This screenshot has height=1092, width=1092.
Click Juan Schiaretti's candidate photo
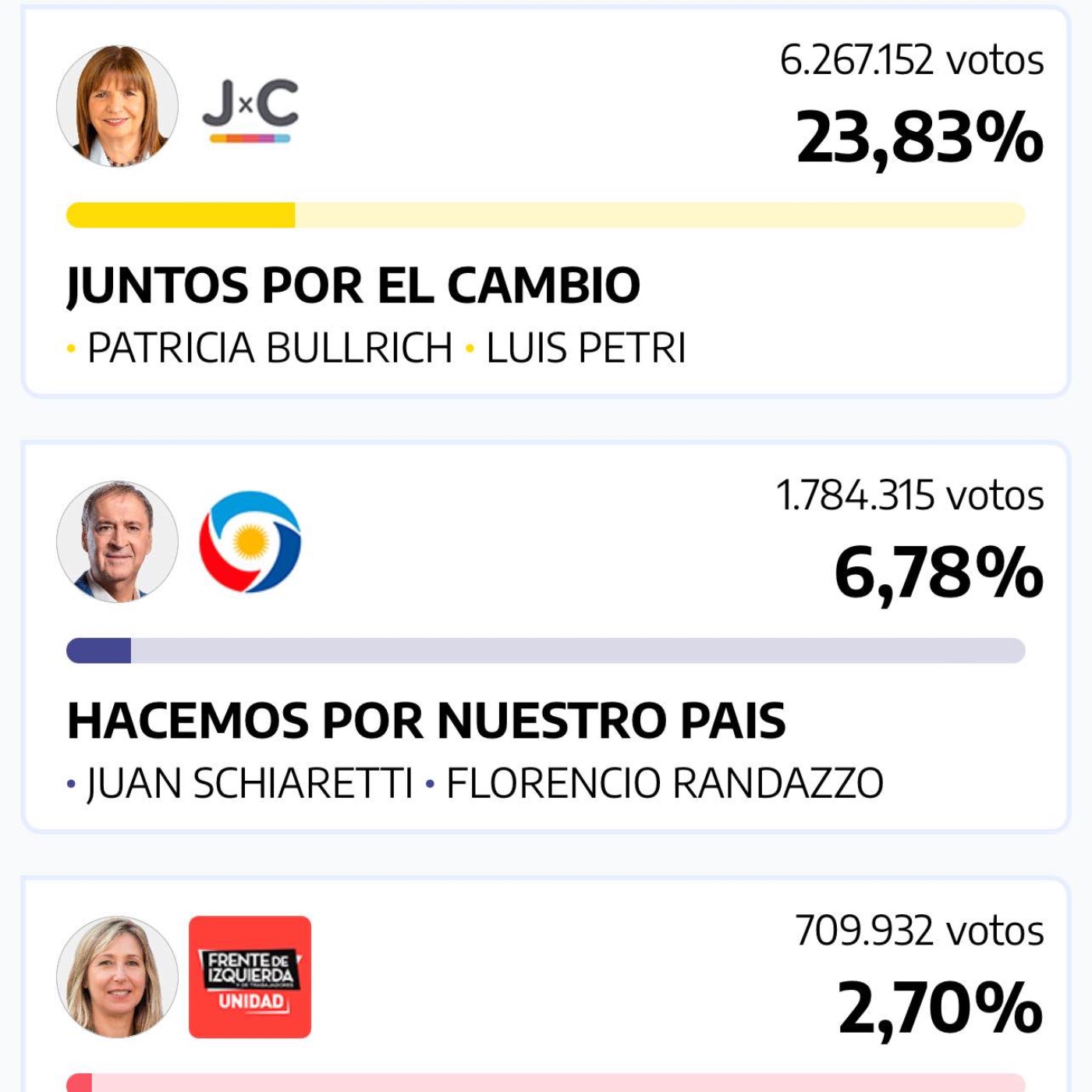(118, 541)
